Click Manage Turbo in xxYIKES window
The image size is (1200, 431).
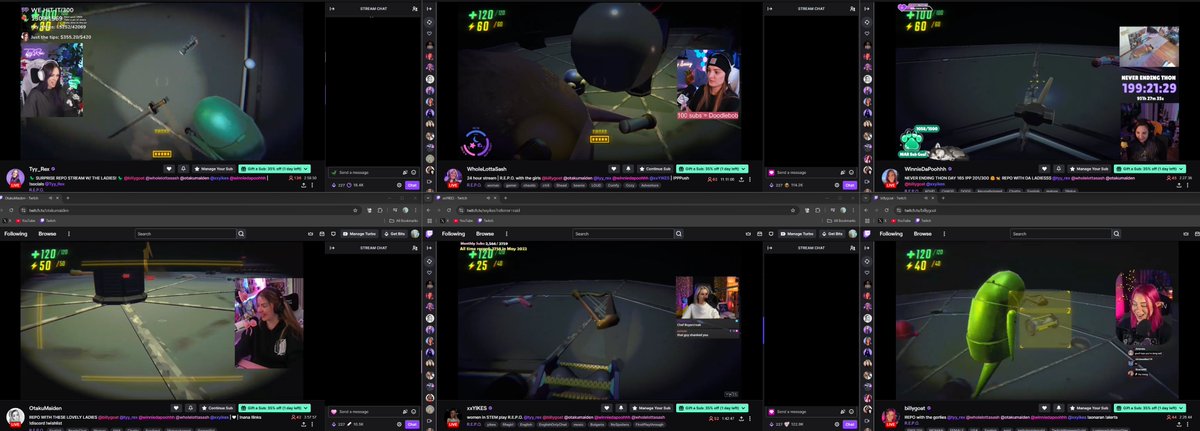[x=797, y=233]
